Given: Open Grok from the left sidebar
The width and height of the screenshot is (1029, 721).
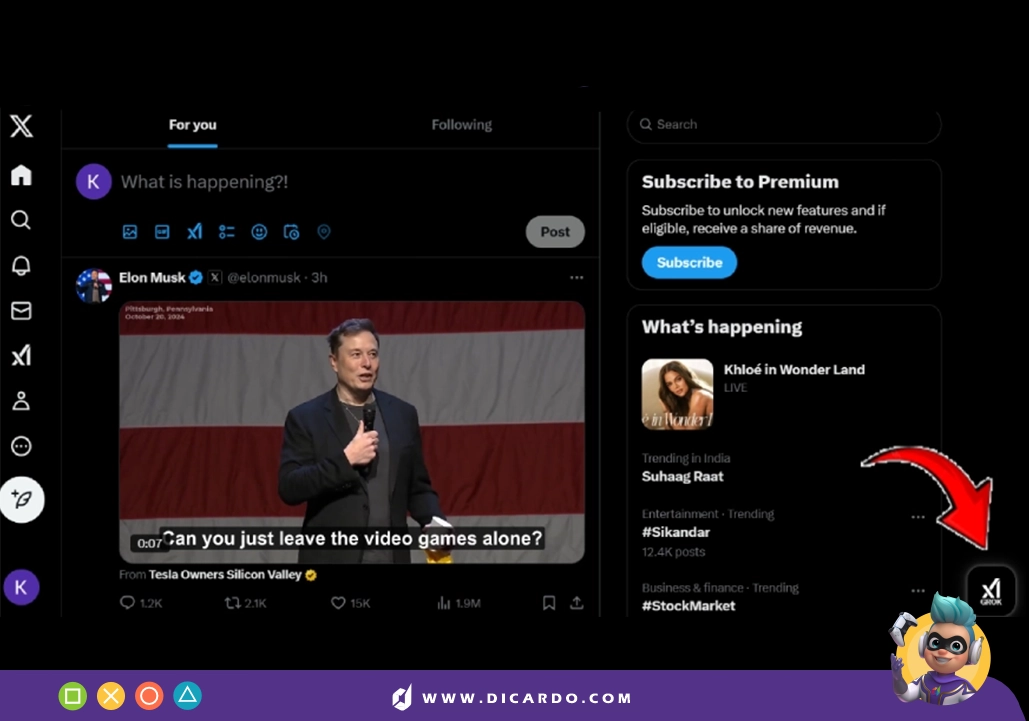Looking at the screenshot, I should 21,356.
